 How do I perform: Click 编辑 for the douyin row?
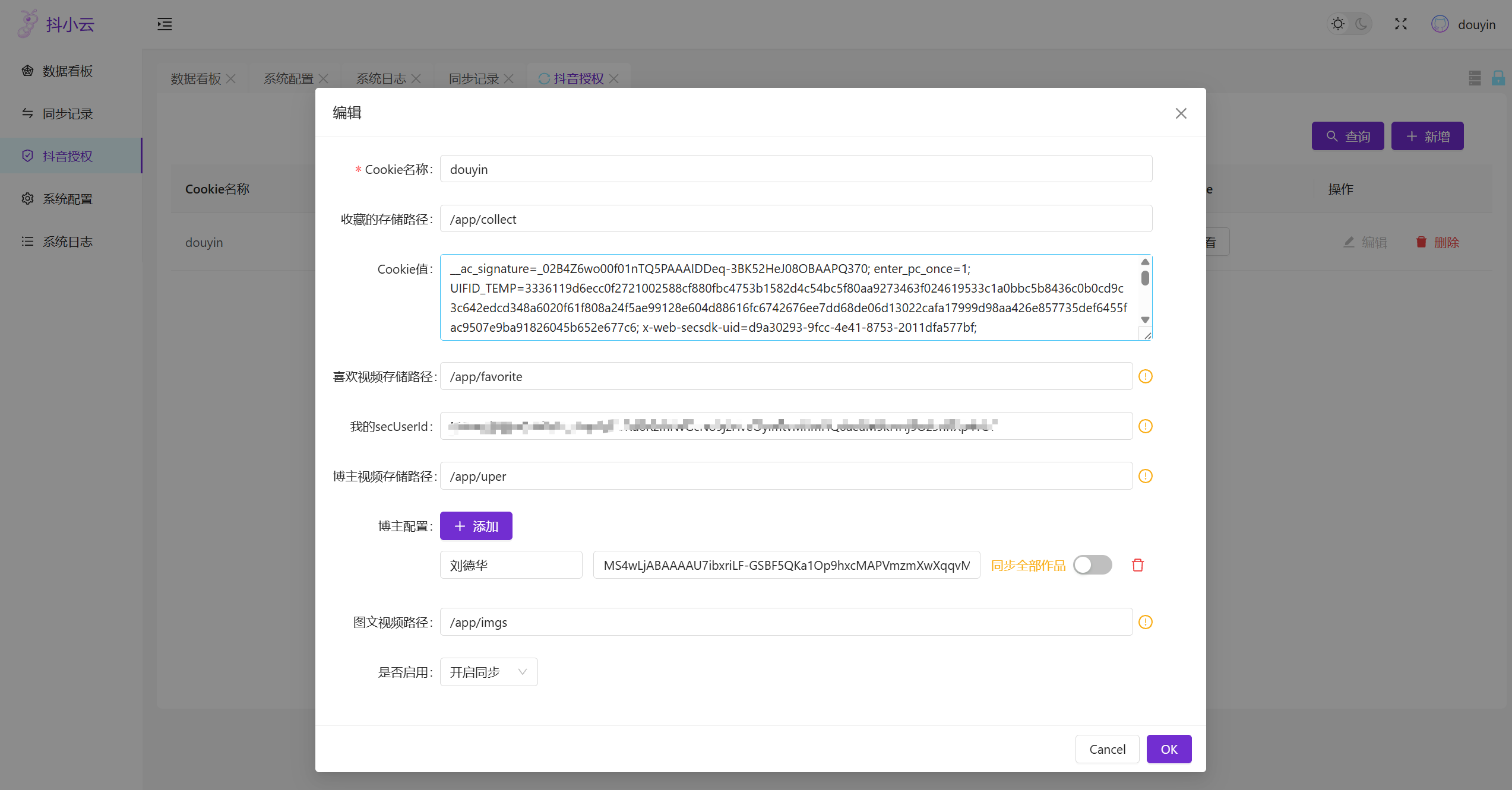tap(1365, 242)
